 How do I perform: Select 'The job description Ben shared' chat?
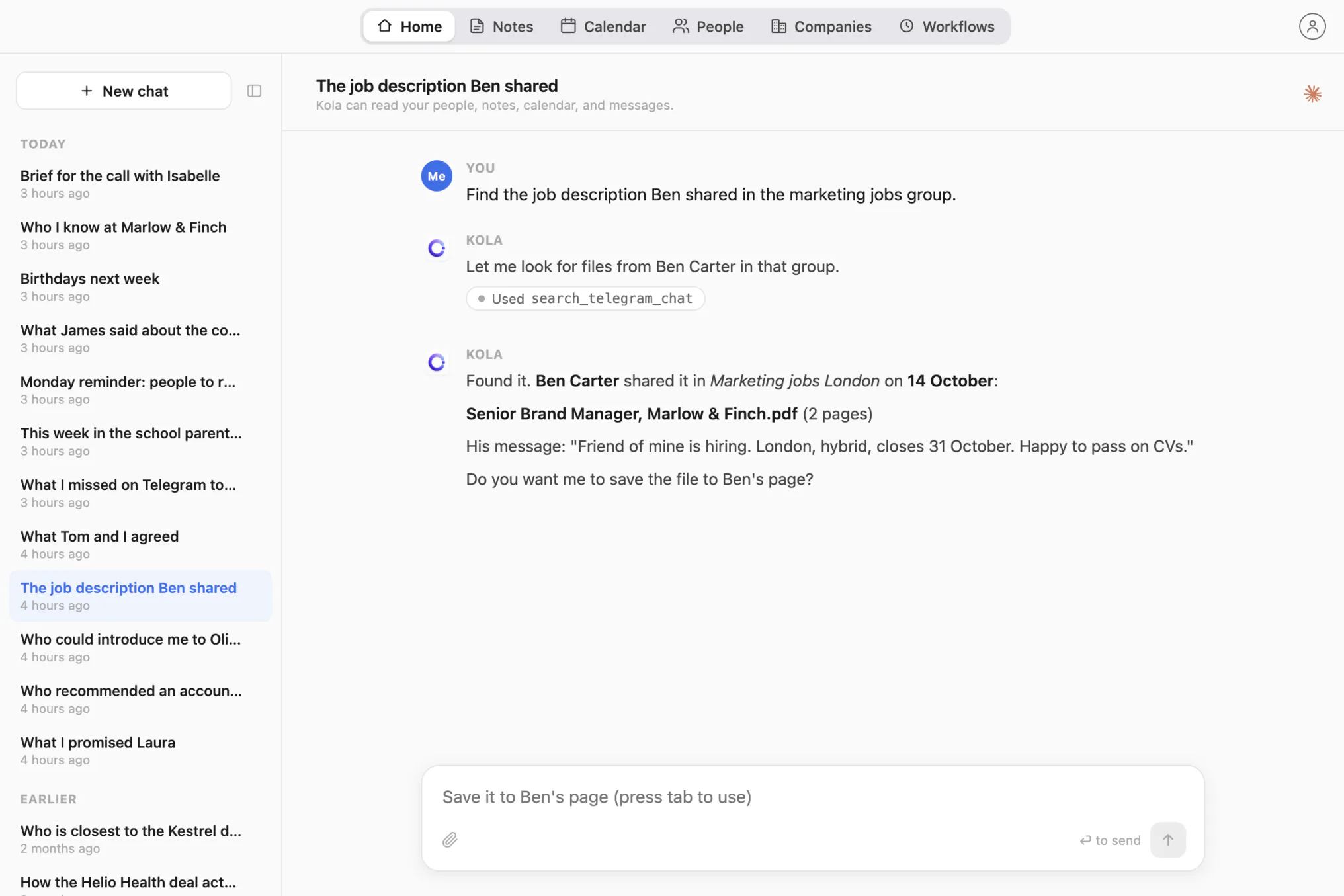(x=140, y=596)
